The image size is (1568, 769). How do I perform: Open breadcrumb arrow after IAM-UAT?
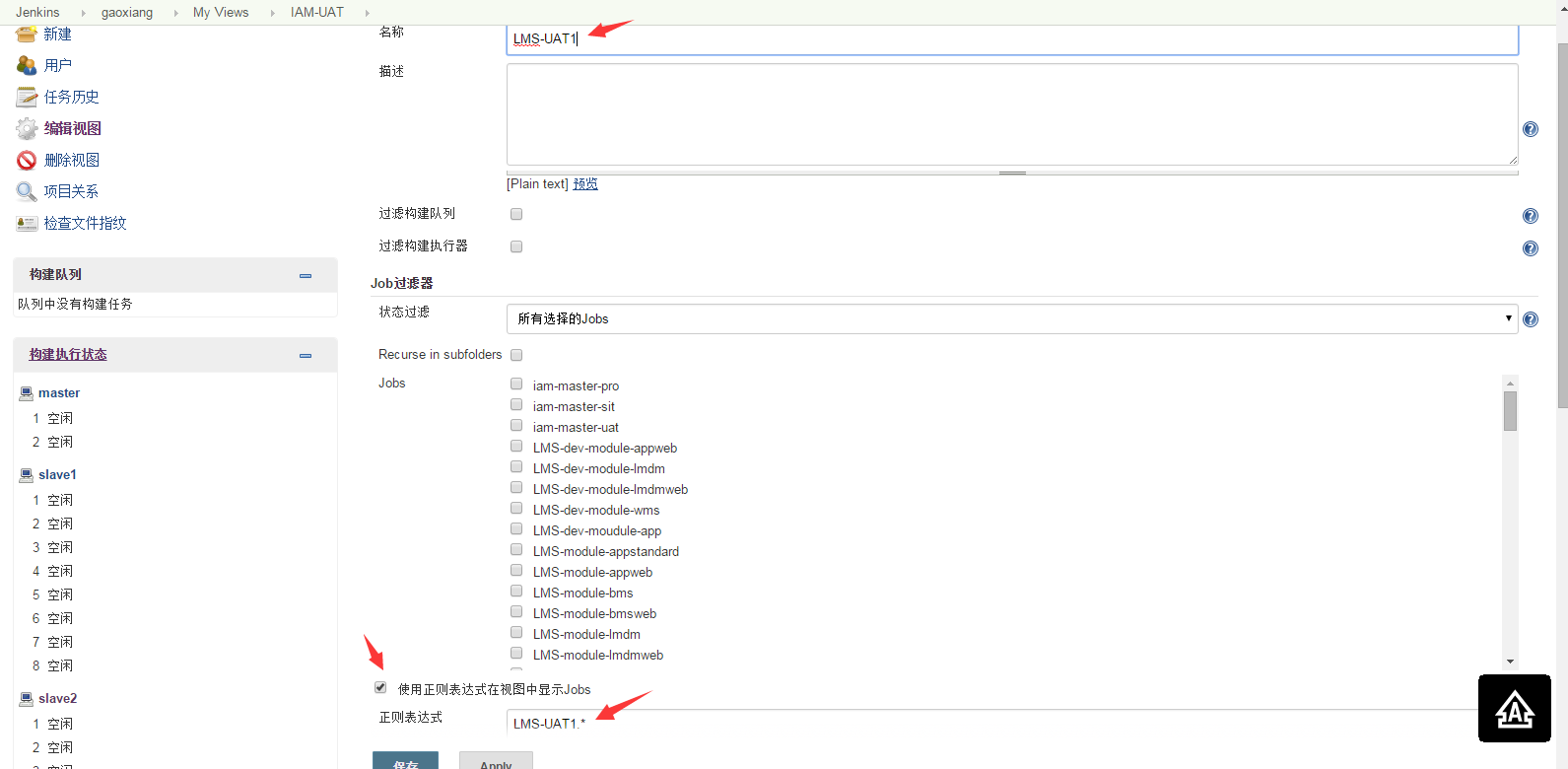(367, 13)
